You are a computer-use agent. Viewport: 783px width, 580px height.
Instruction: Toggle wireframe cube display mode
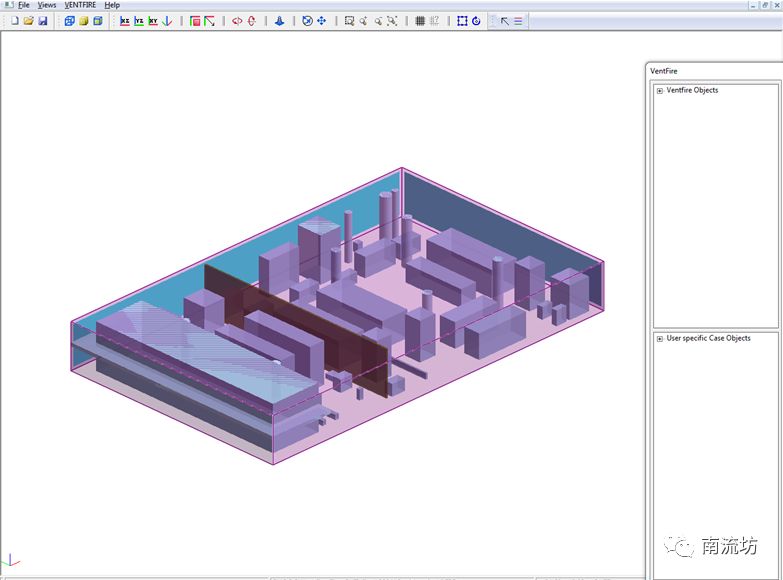pos(70,21)
